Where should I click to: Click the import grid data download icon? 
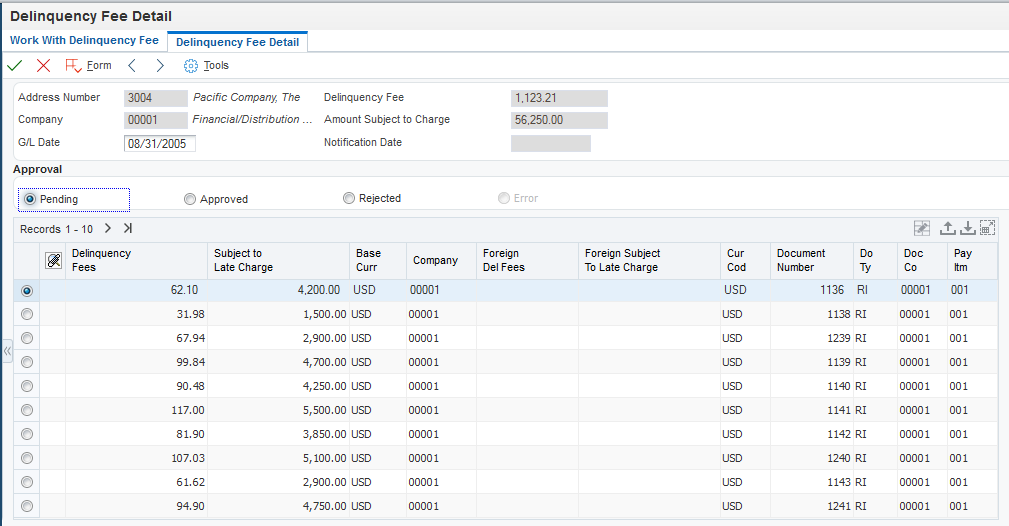click(x=967, y=228)
